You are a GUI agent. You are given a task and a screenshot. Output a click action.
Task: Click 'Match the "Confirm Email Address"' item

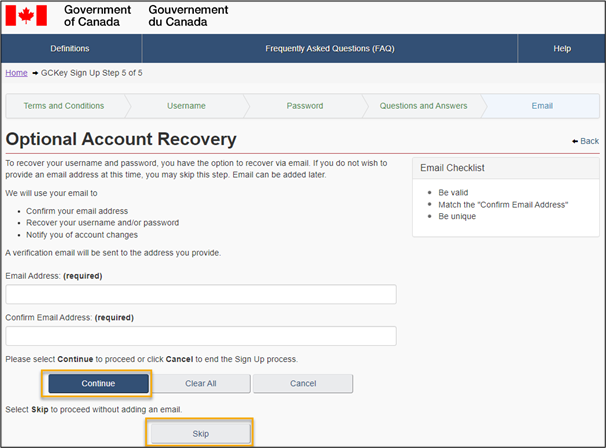[503, 204]
